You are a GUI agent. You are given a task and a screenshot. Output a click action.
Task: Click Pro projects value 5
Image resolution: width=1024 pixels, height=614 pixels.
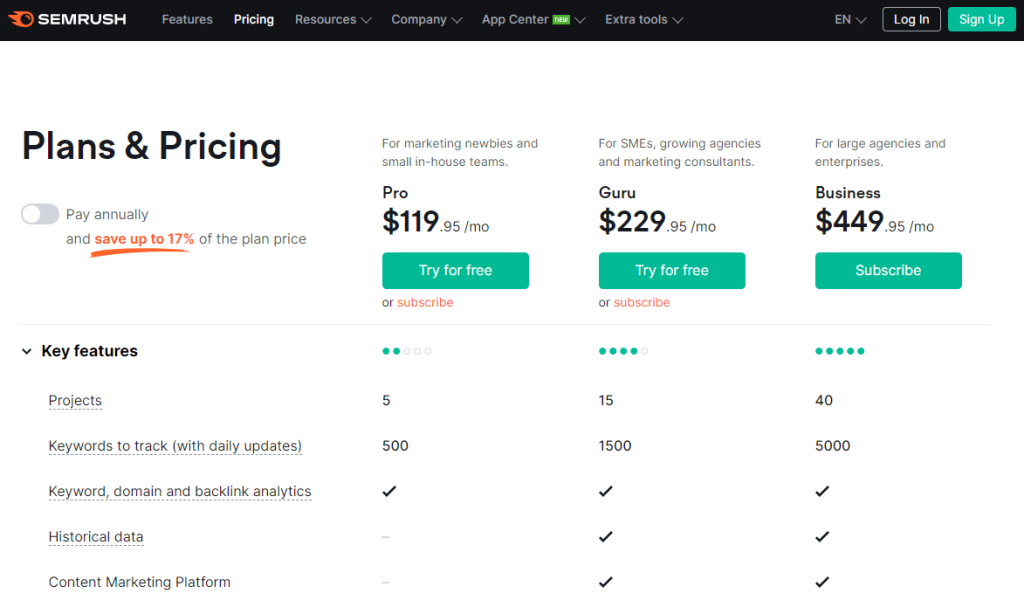pyautogui.click(x=386, y=400)
